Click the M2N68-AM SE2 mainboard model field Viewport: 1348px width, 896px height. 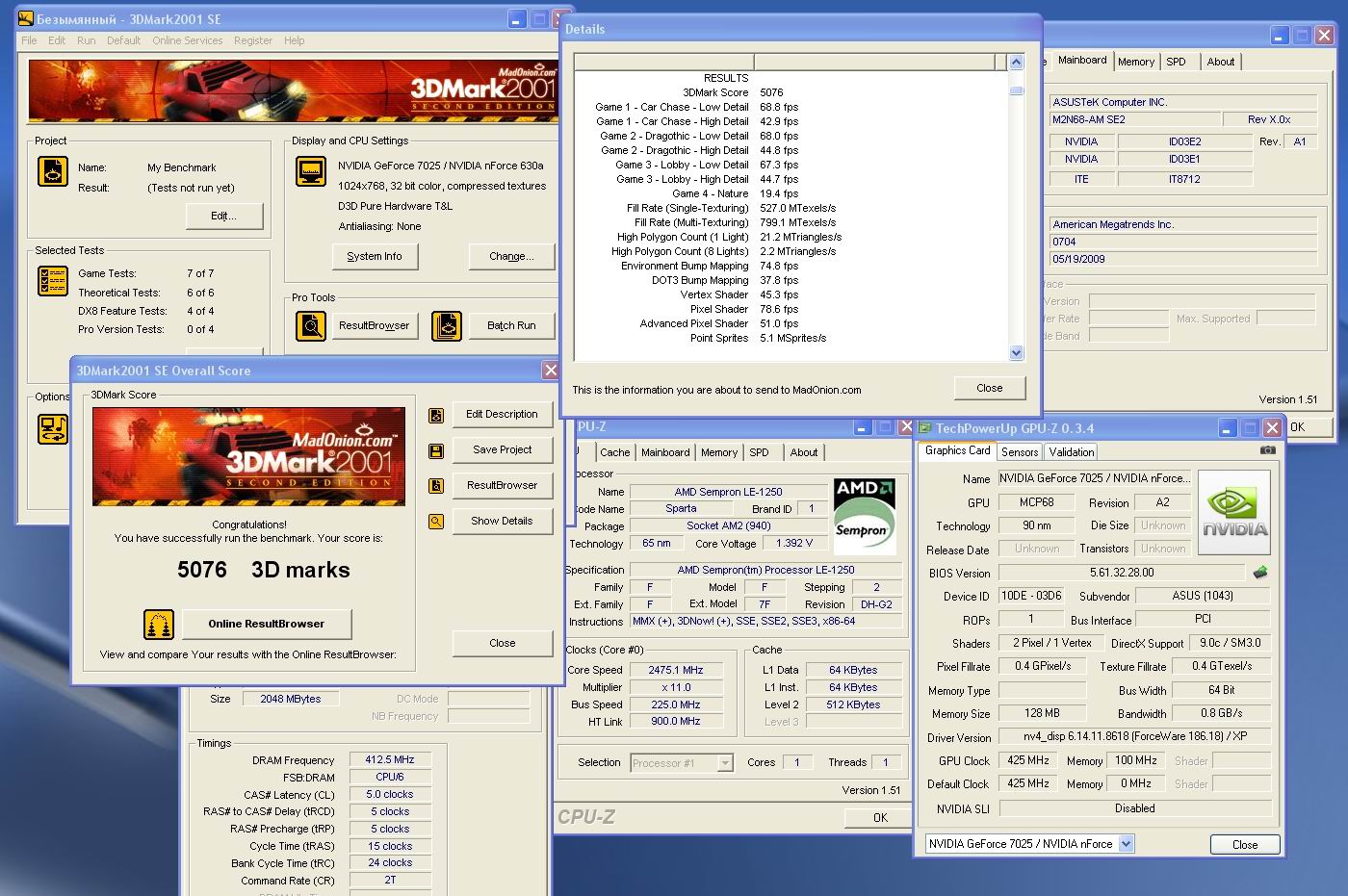(1133, 119)
